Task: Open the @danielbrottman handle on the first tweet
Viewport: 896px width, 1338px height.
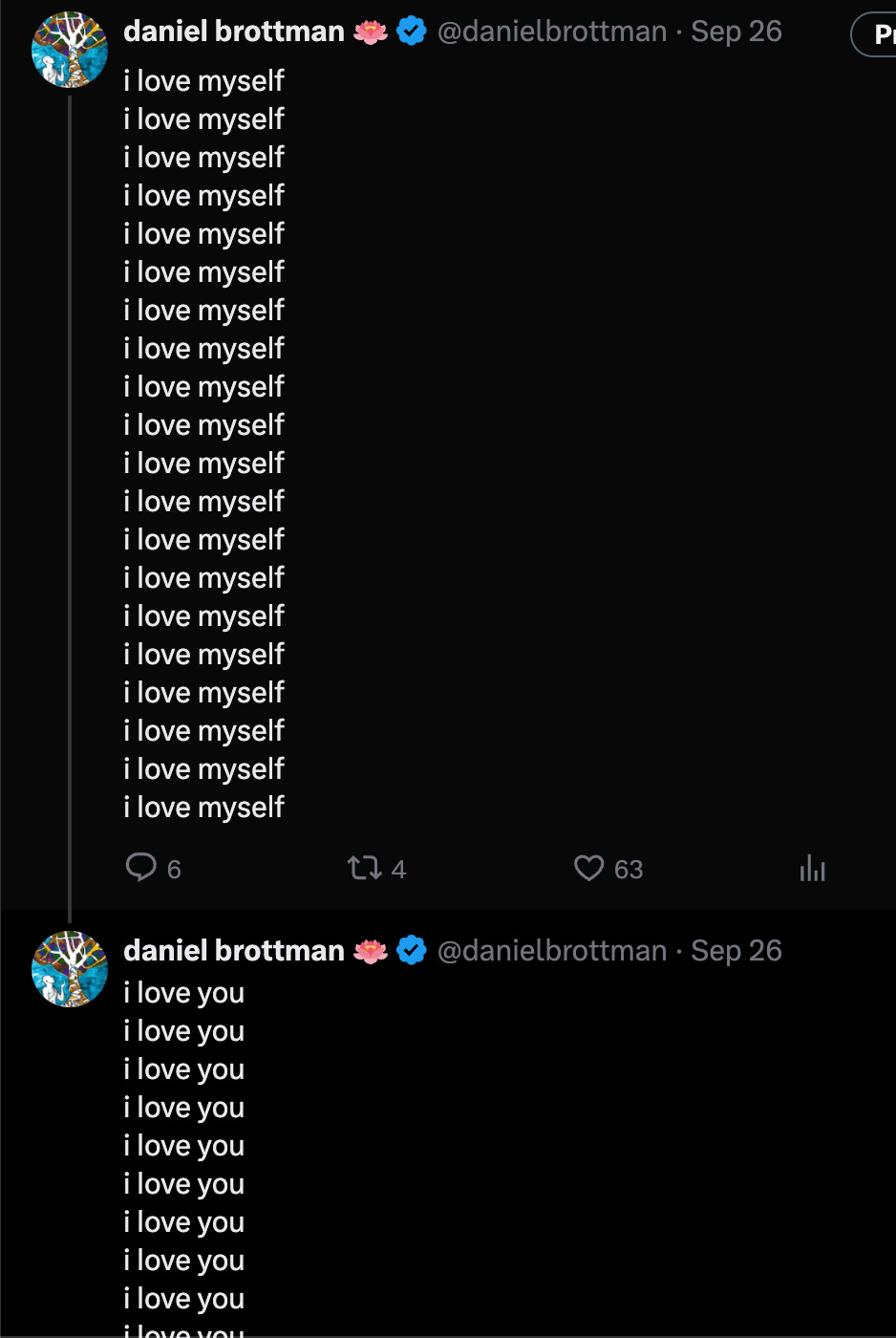Action: [x=552, y=32]
